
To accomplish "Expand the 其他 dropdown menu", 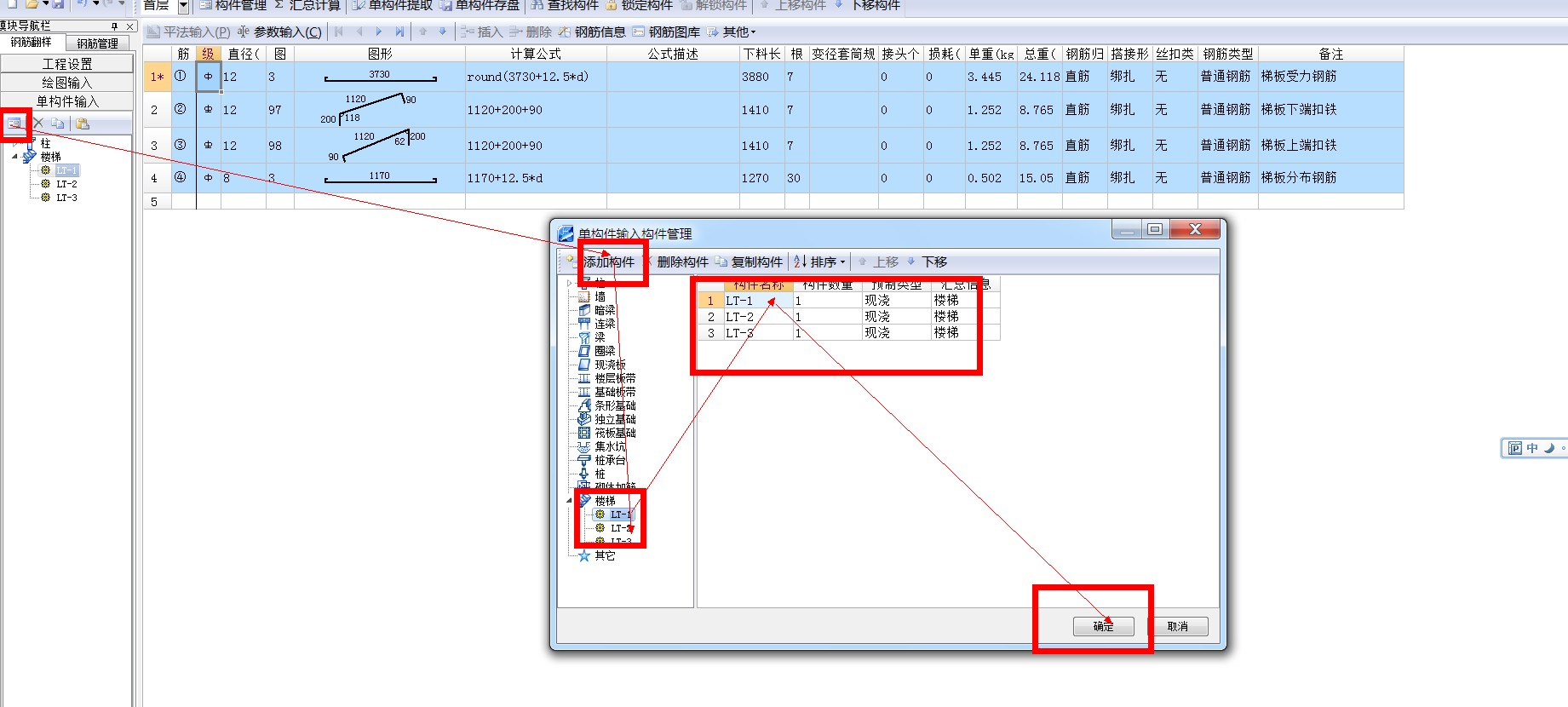I will [x=731, y=32].
